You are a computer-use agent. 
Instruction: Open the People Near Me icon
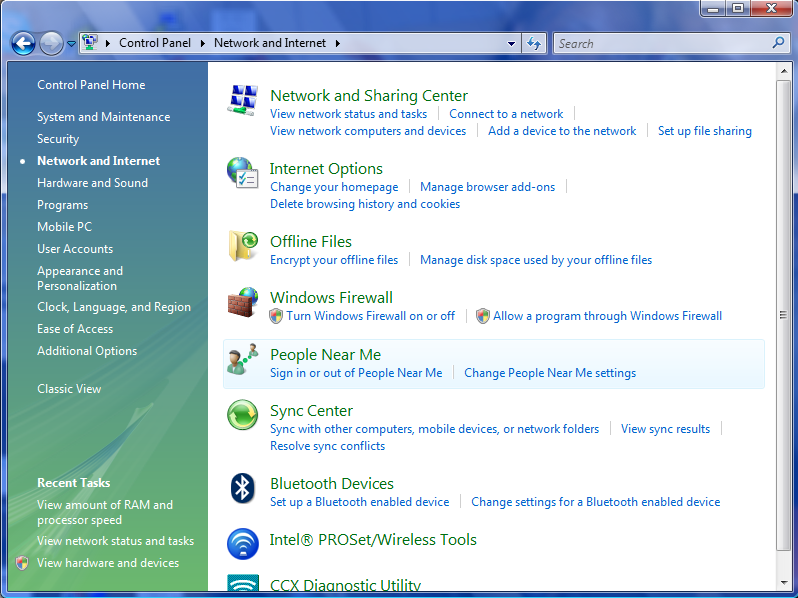click(x=243, y=359)
